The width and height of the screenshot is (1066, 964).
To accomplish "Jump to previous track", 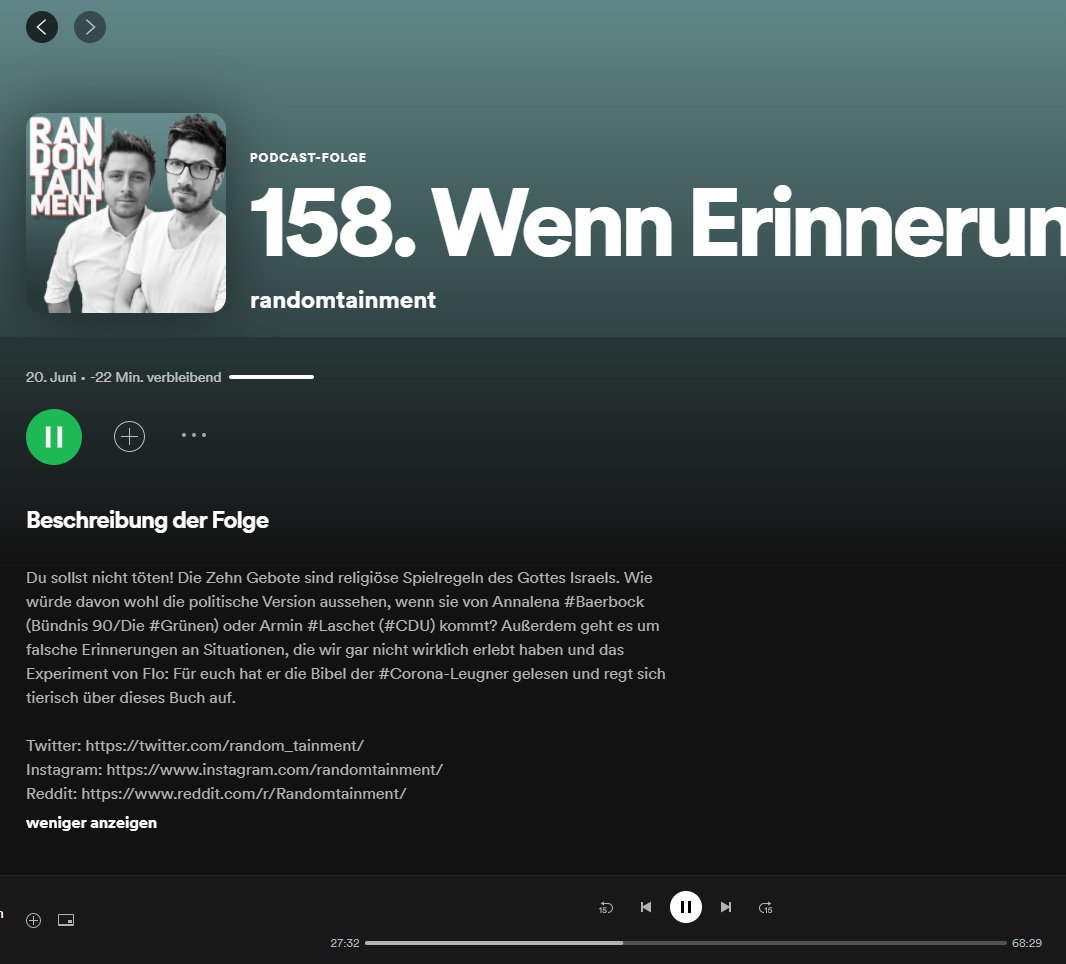I will [x=646, y=907].
